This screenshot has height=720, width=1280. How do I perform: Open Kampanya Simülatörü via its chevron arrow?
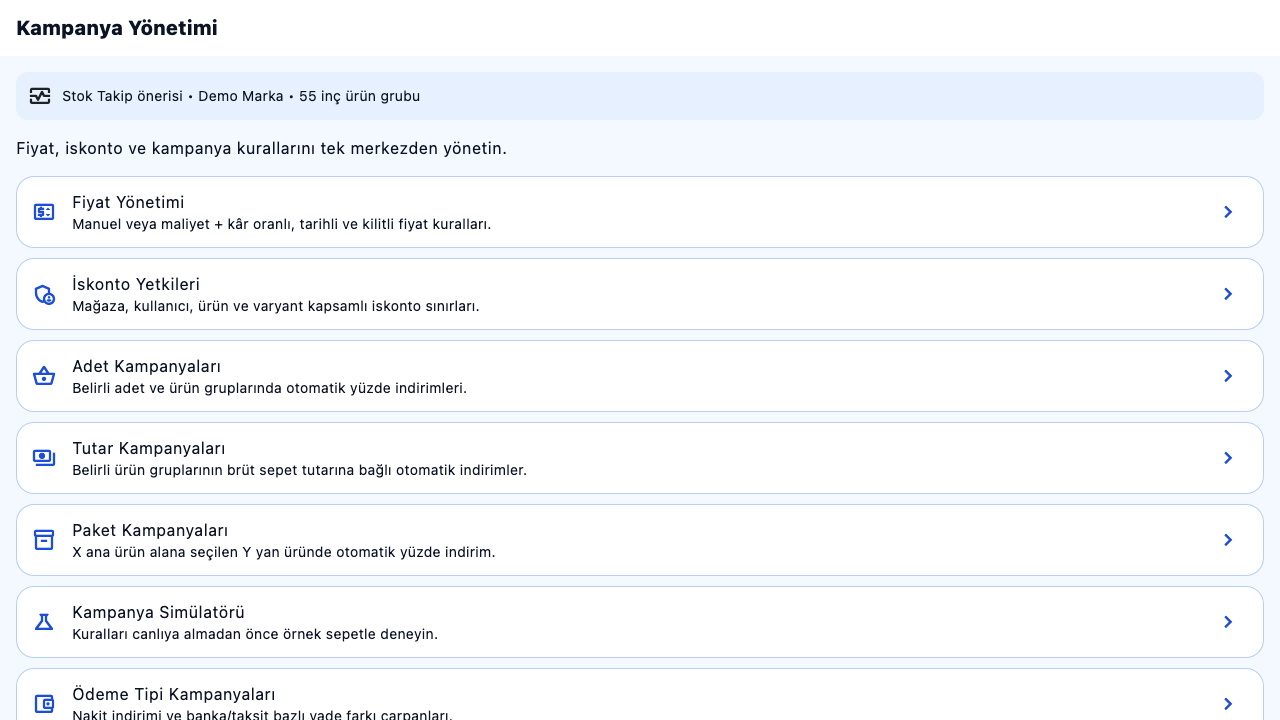pos(1228,622)
